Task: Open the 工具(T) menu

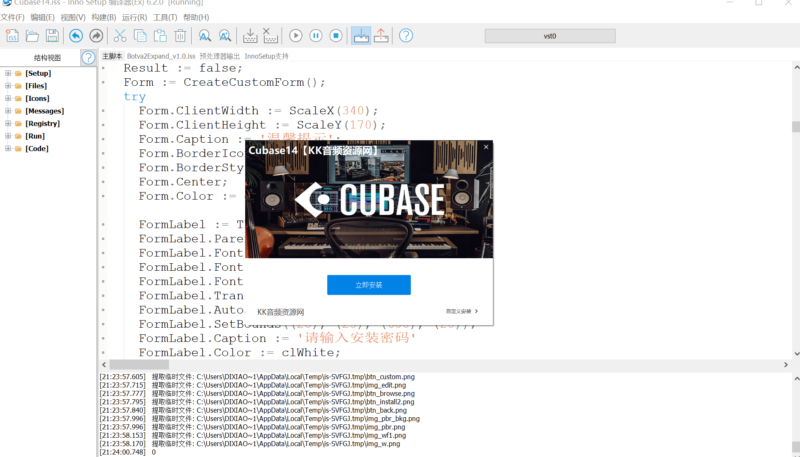Action: [165, 17]
